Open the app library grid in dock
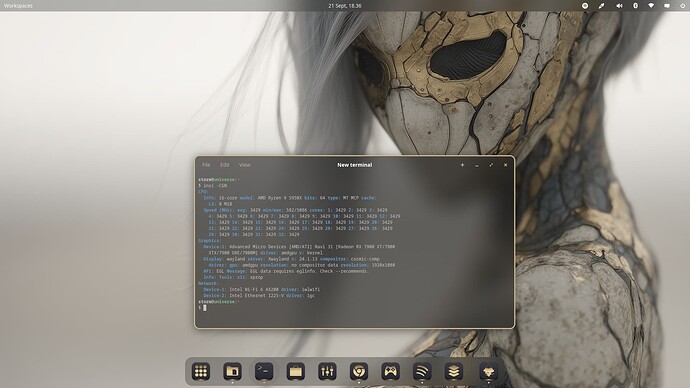This screenshot has height=388, width=690. tap(201, 372)
